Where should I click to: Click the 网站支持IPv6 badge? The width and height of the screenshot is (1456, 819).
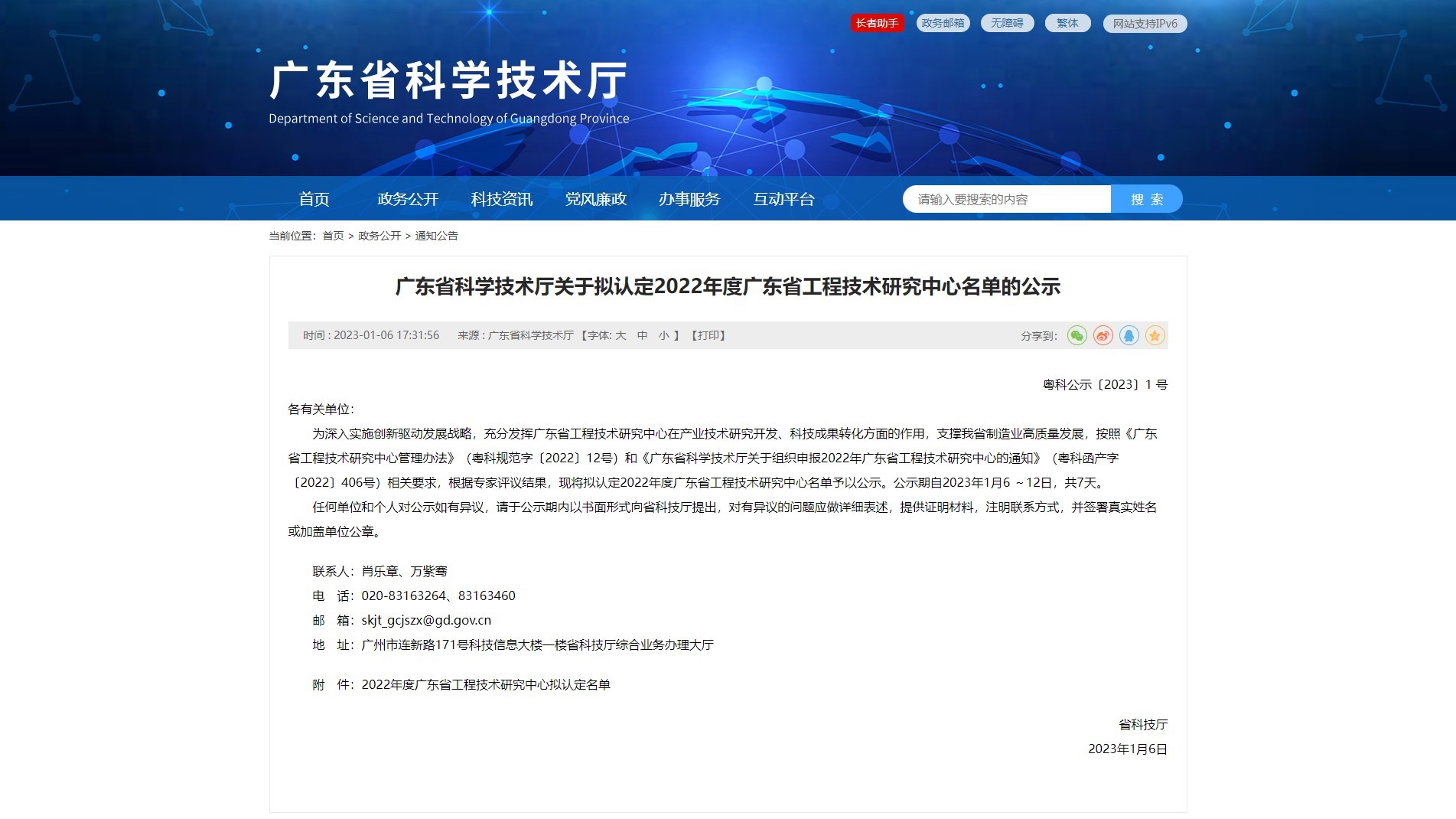coord(1145,24)
